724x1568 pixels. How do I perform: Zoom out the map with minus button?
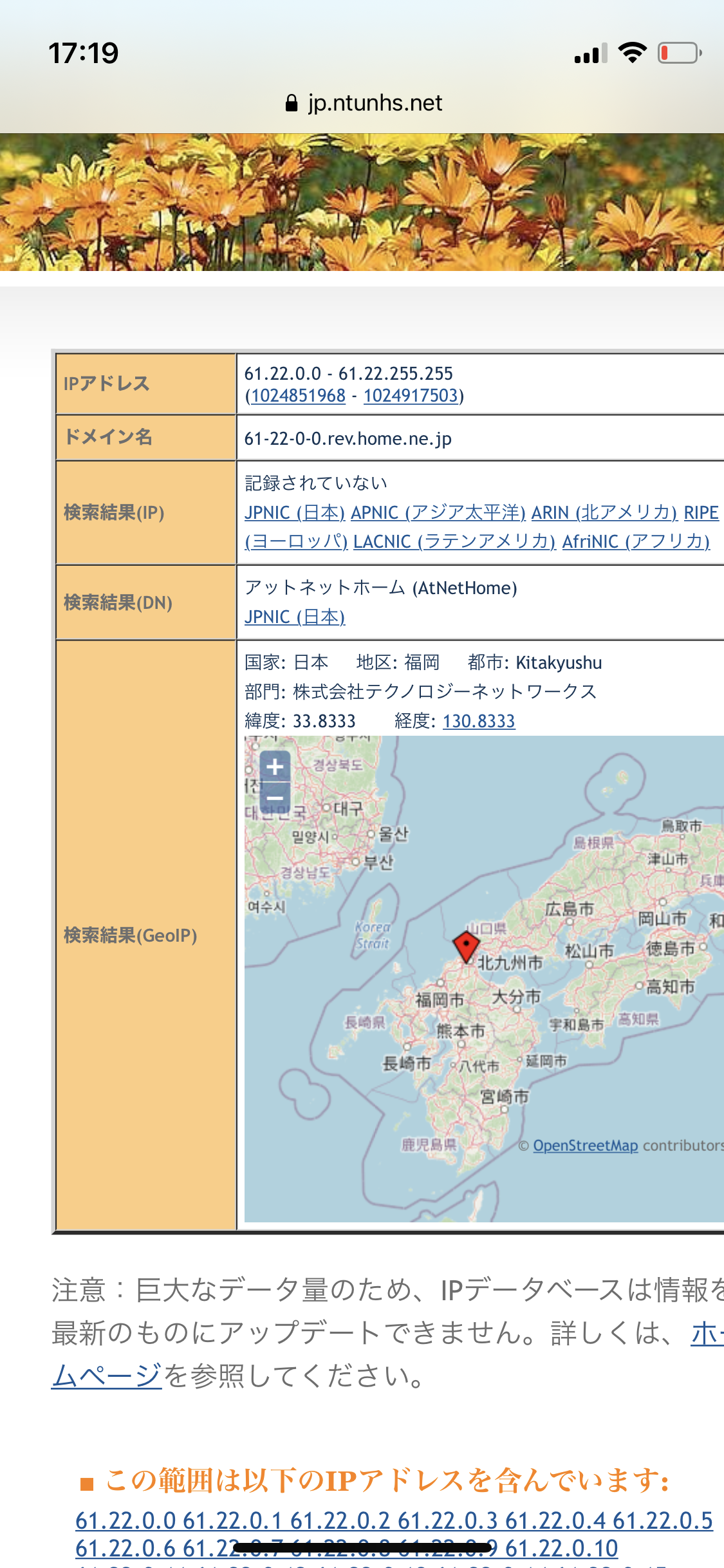[275, 798]
